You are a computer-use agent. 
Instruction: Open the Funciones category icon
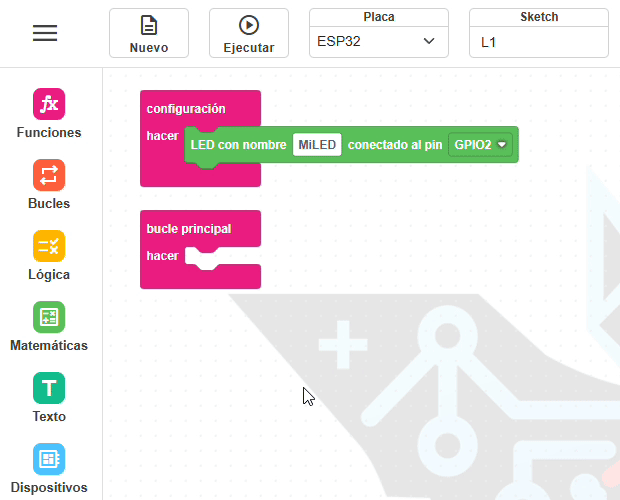[49, 104]
